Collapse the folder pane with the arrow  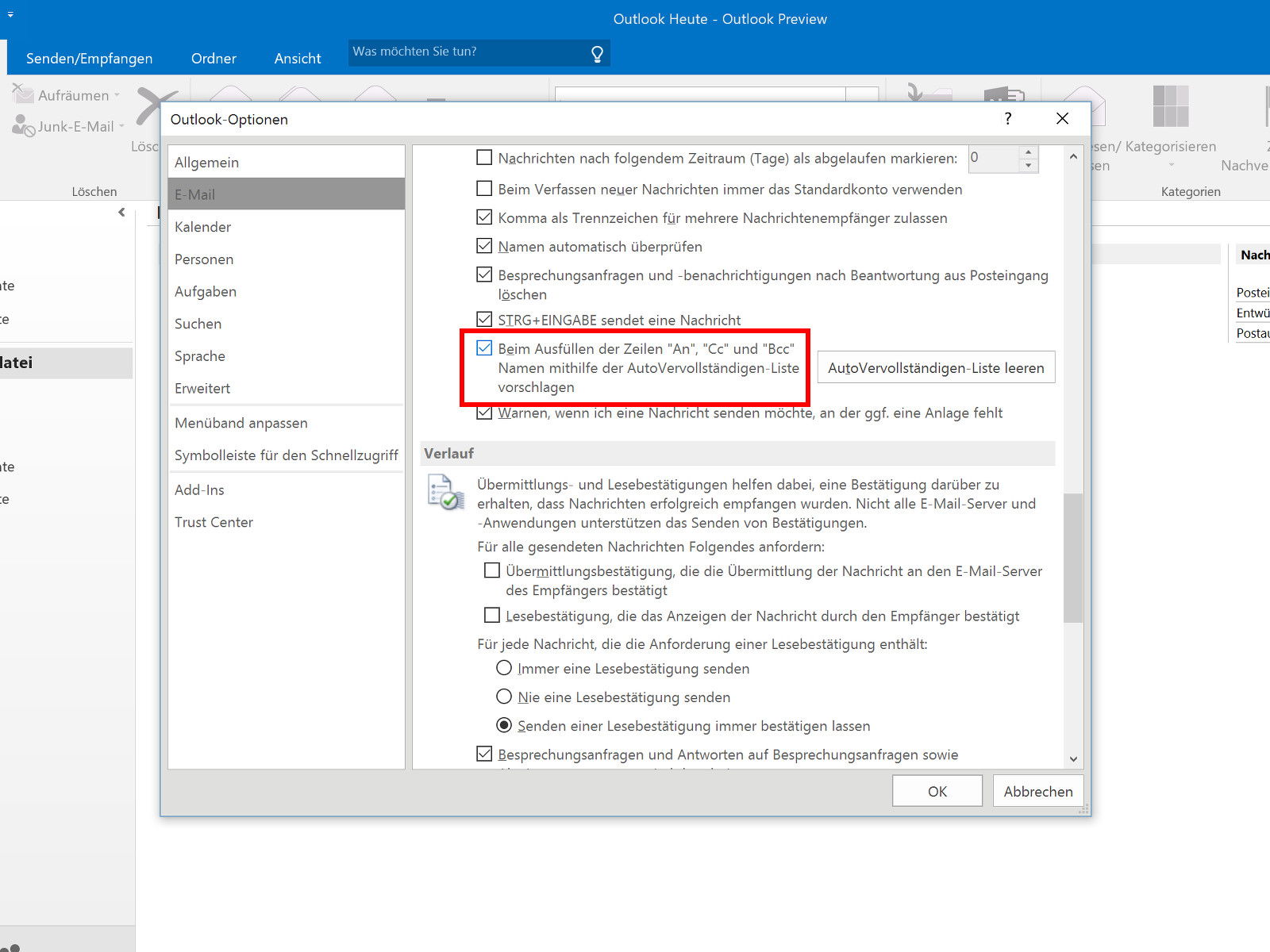click(121, 212)
